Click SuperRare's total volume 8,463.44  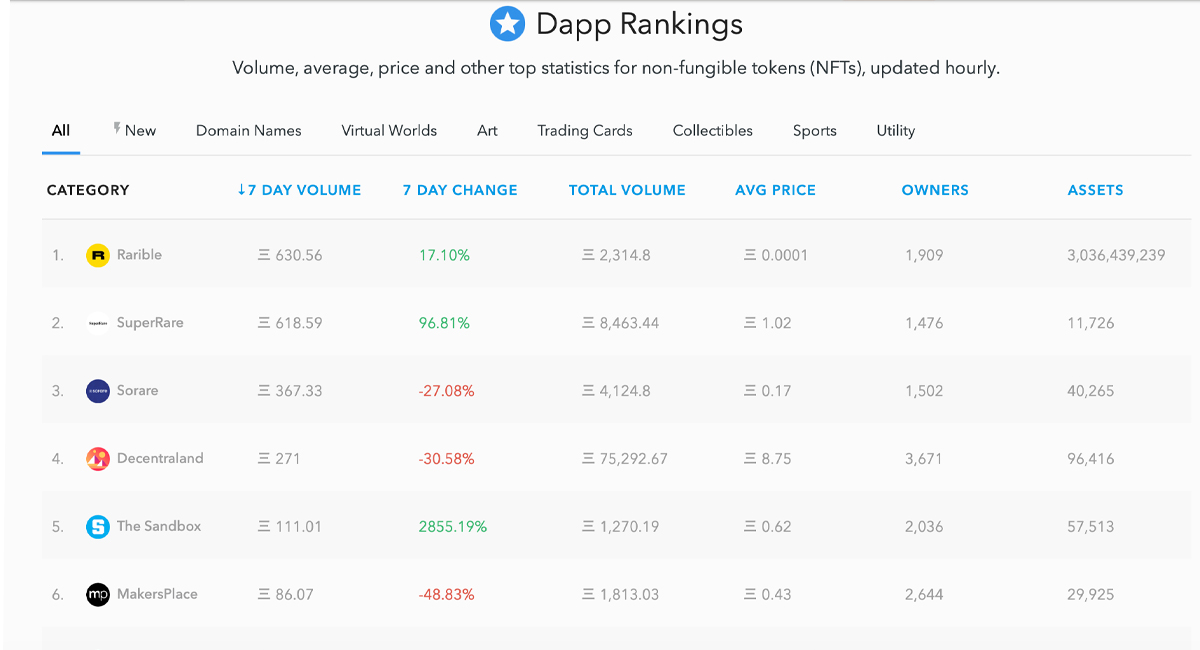click(620, 323)
